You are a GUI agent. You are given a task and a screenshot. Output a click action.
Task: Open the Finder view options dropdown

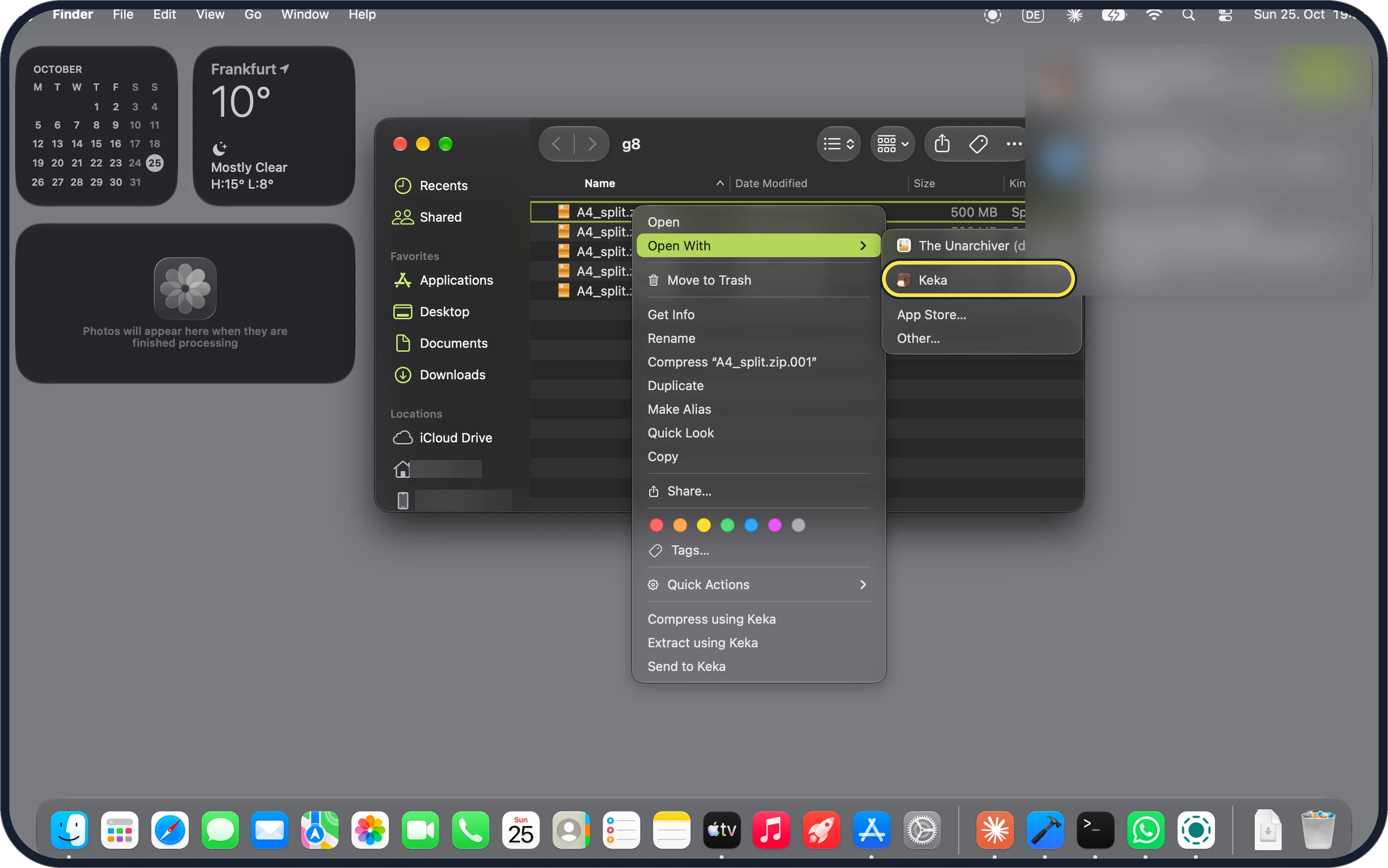(838, 143)
